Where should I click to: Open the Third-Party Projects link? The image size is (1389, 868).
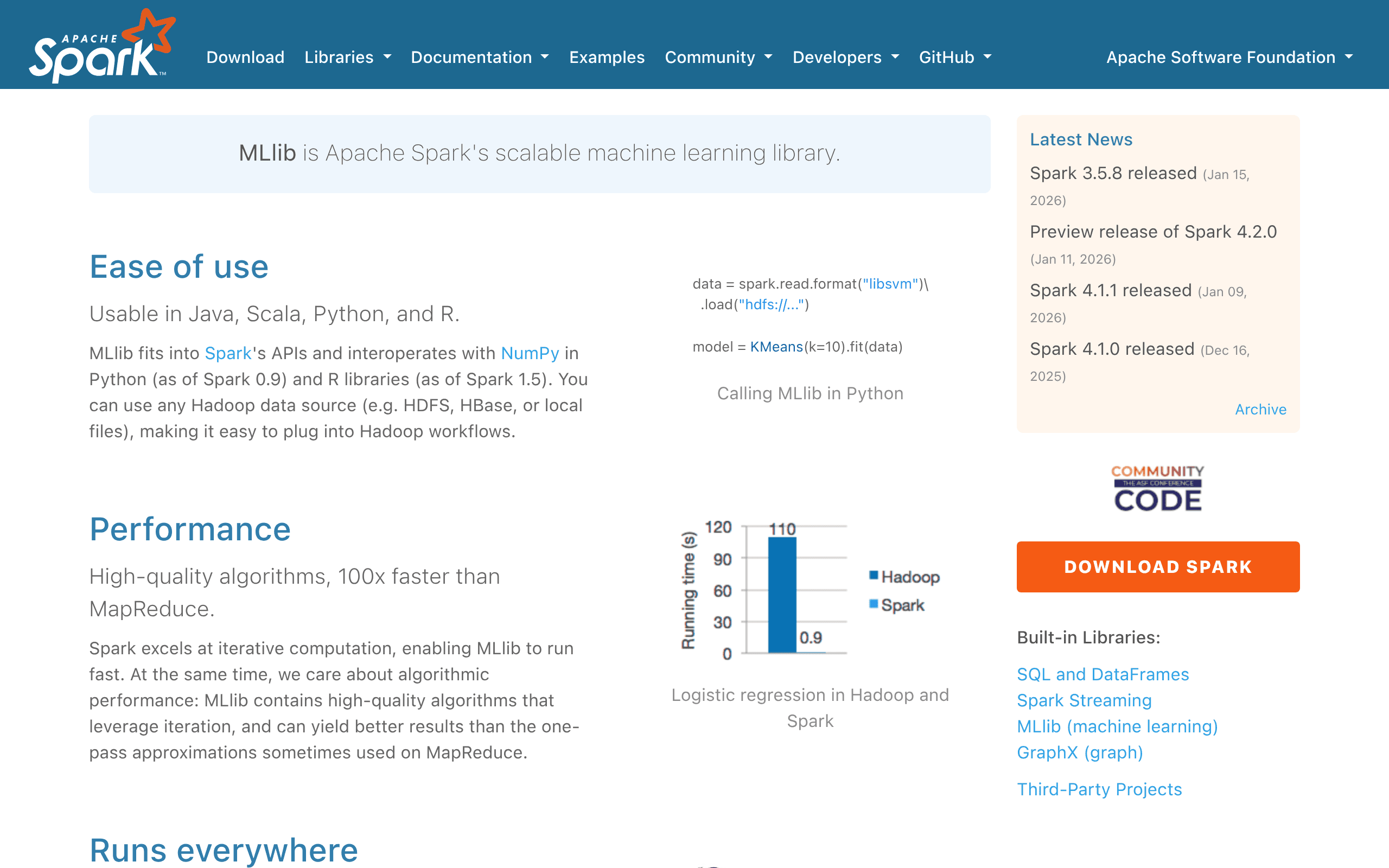(1099, 789)
